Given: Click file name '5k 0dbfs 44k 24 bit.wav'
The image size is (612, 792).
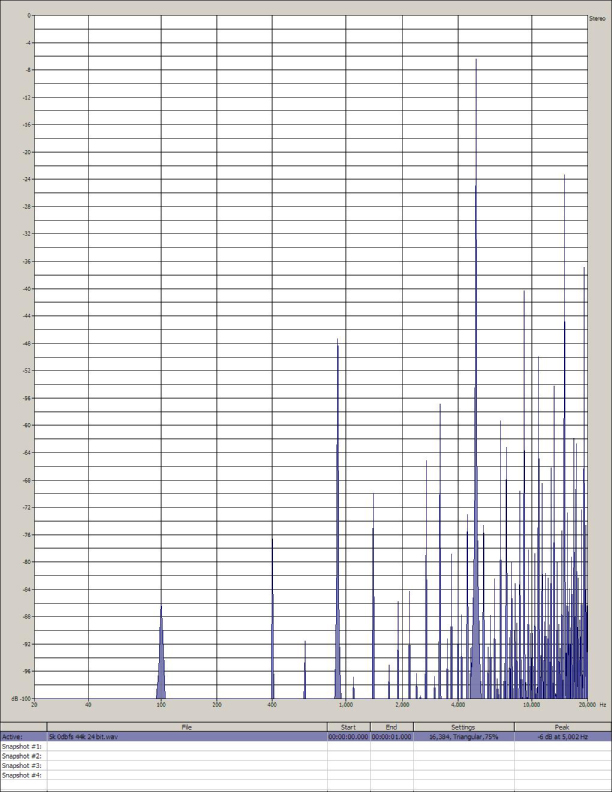Looking at the screenshot, I should 83,737.
